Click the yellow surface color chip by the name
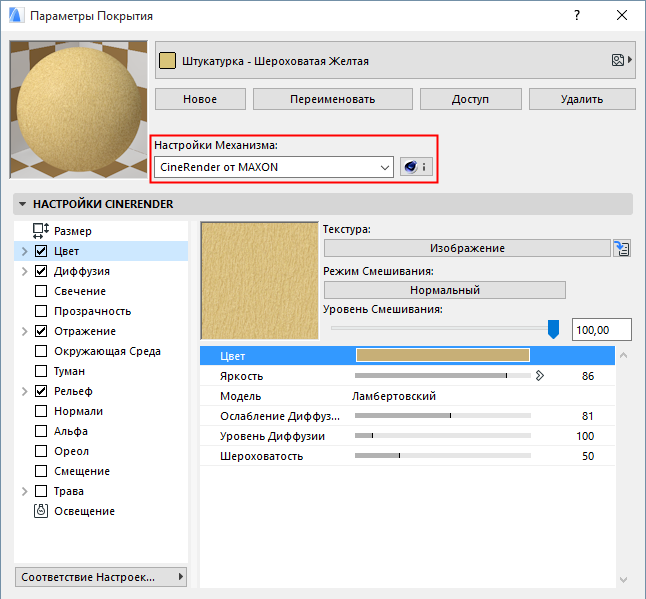 (x=167, y=61)
